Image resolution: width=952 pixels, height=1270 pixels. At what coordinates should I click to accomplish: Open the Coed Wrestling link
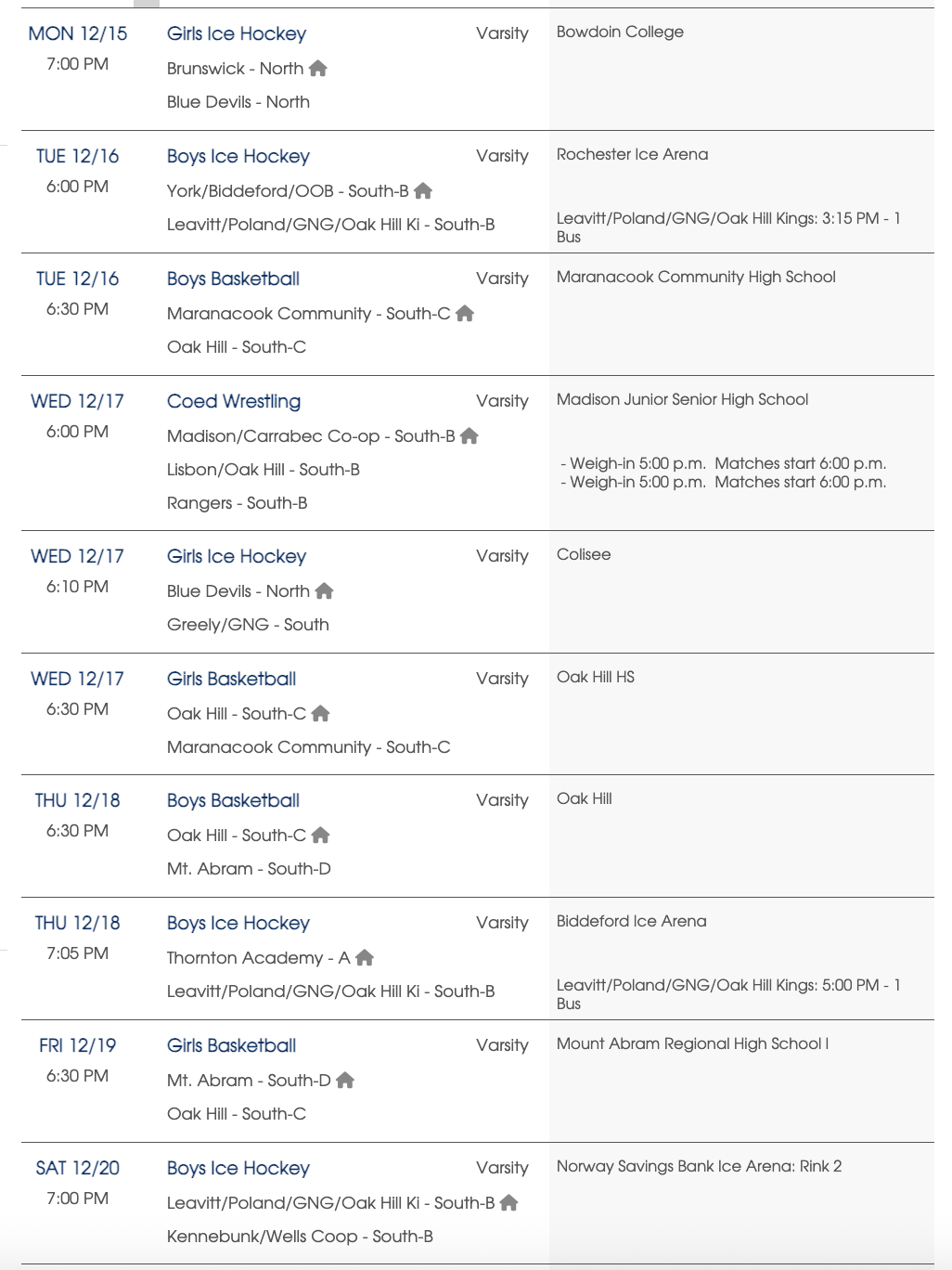click(234, 402)
